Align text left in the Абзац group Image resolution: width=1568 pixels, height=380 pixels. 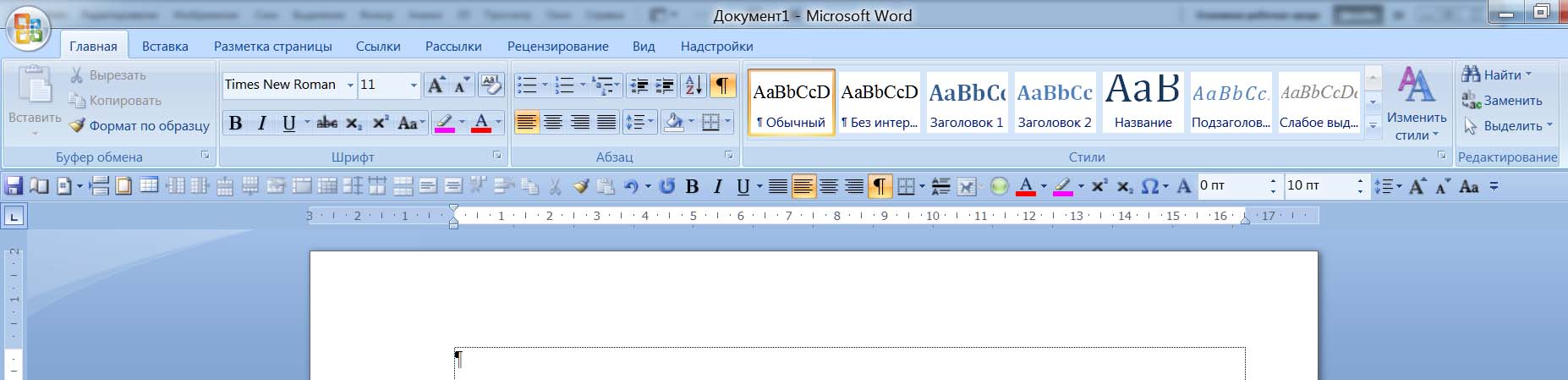[x=526, y=123]
